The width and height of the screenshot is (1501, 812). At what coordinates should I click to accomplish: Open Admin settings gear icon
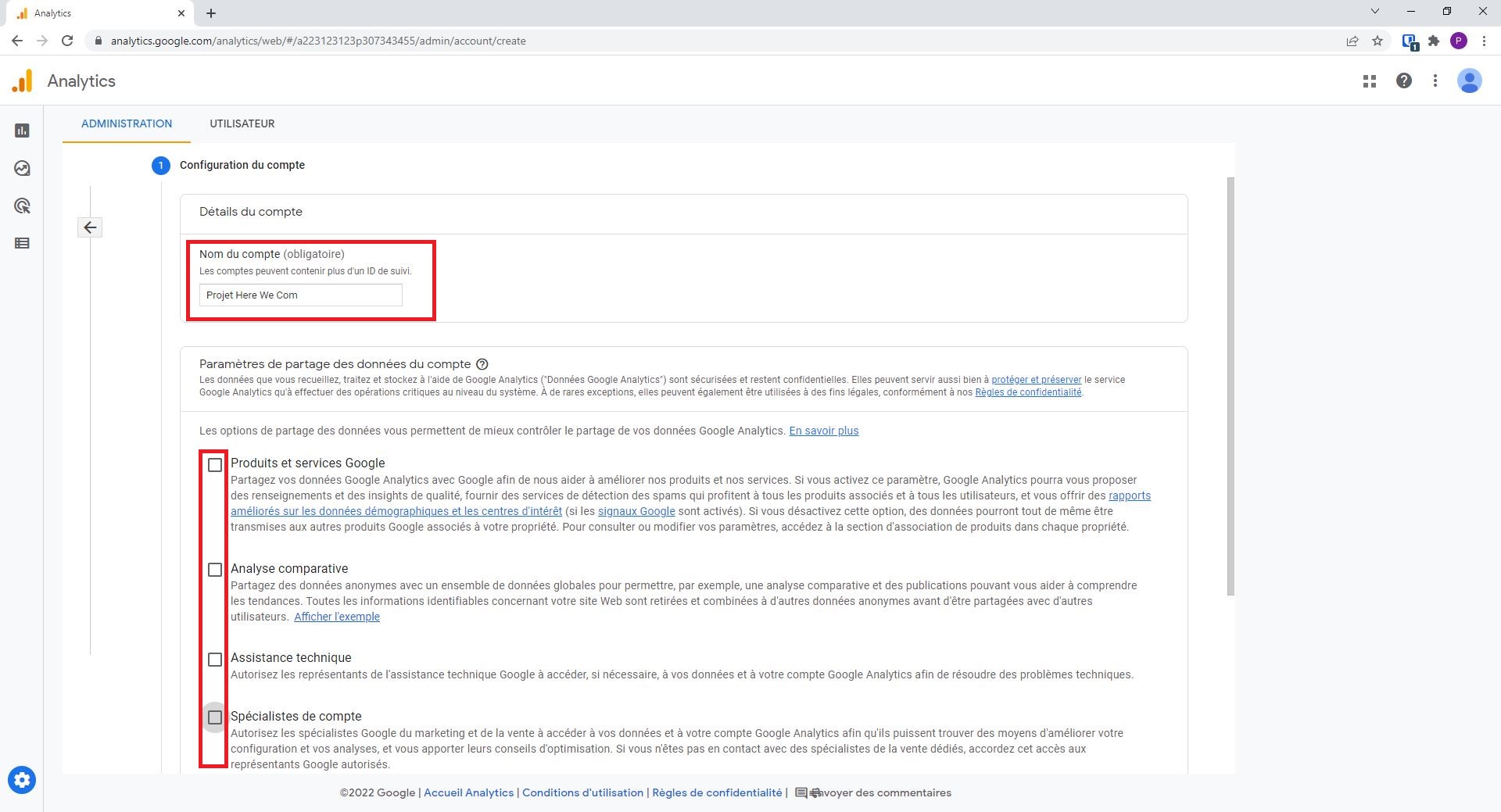[x=22, y=780]
